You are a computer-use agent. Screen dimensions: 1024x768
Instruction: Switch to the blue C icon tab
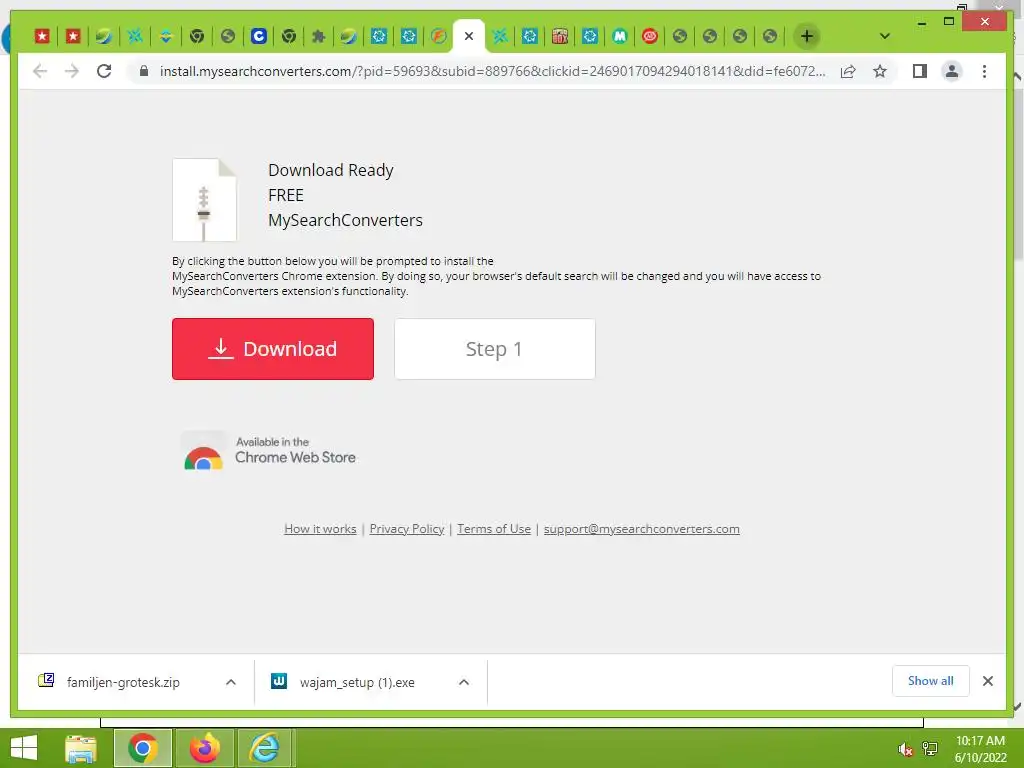(259, 36)
